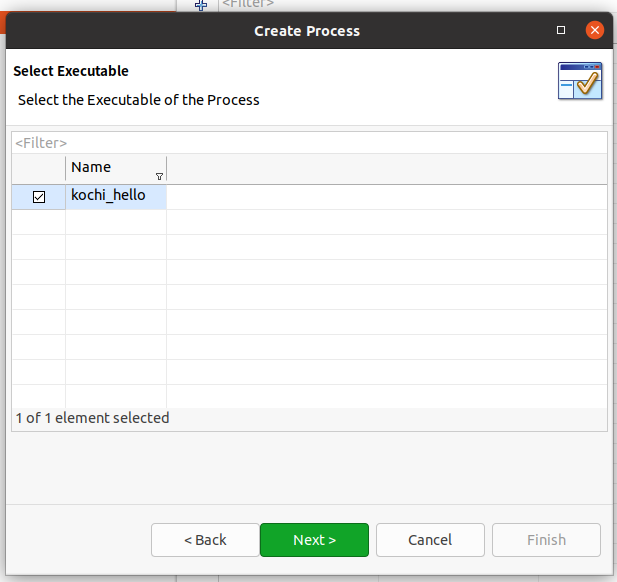The image size is (617, 582).
Task: Click the blue plus icon behind the dialog
Action: point(201,5)
